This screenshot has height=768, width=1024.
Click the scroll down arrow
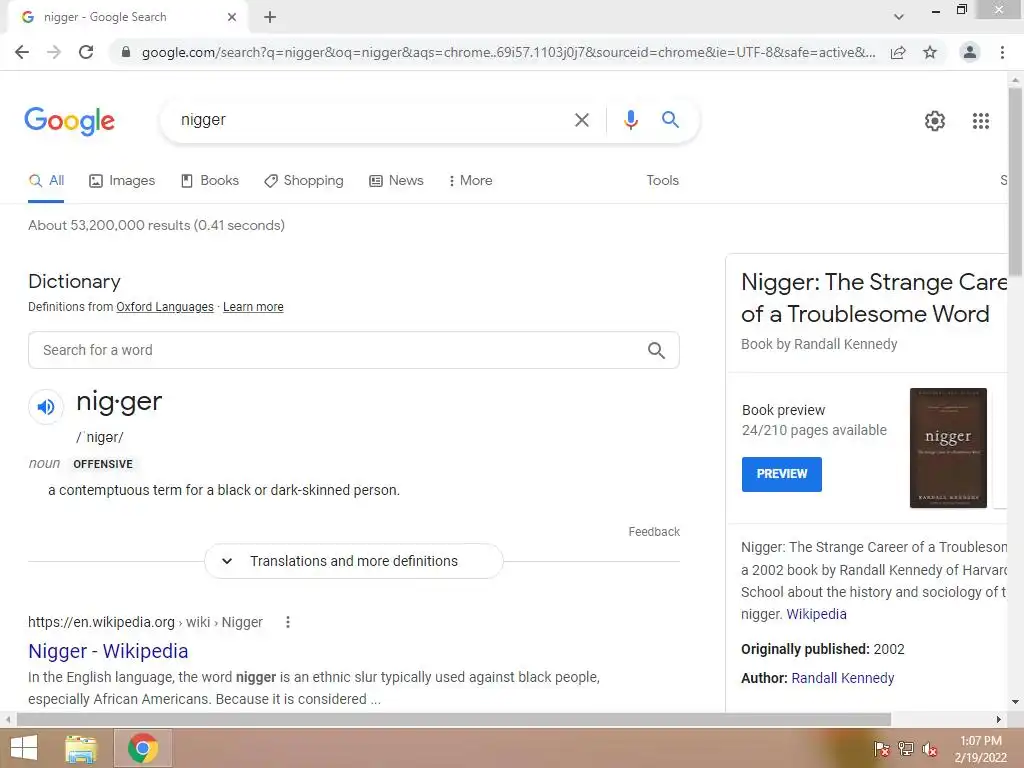[1015, 703]
